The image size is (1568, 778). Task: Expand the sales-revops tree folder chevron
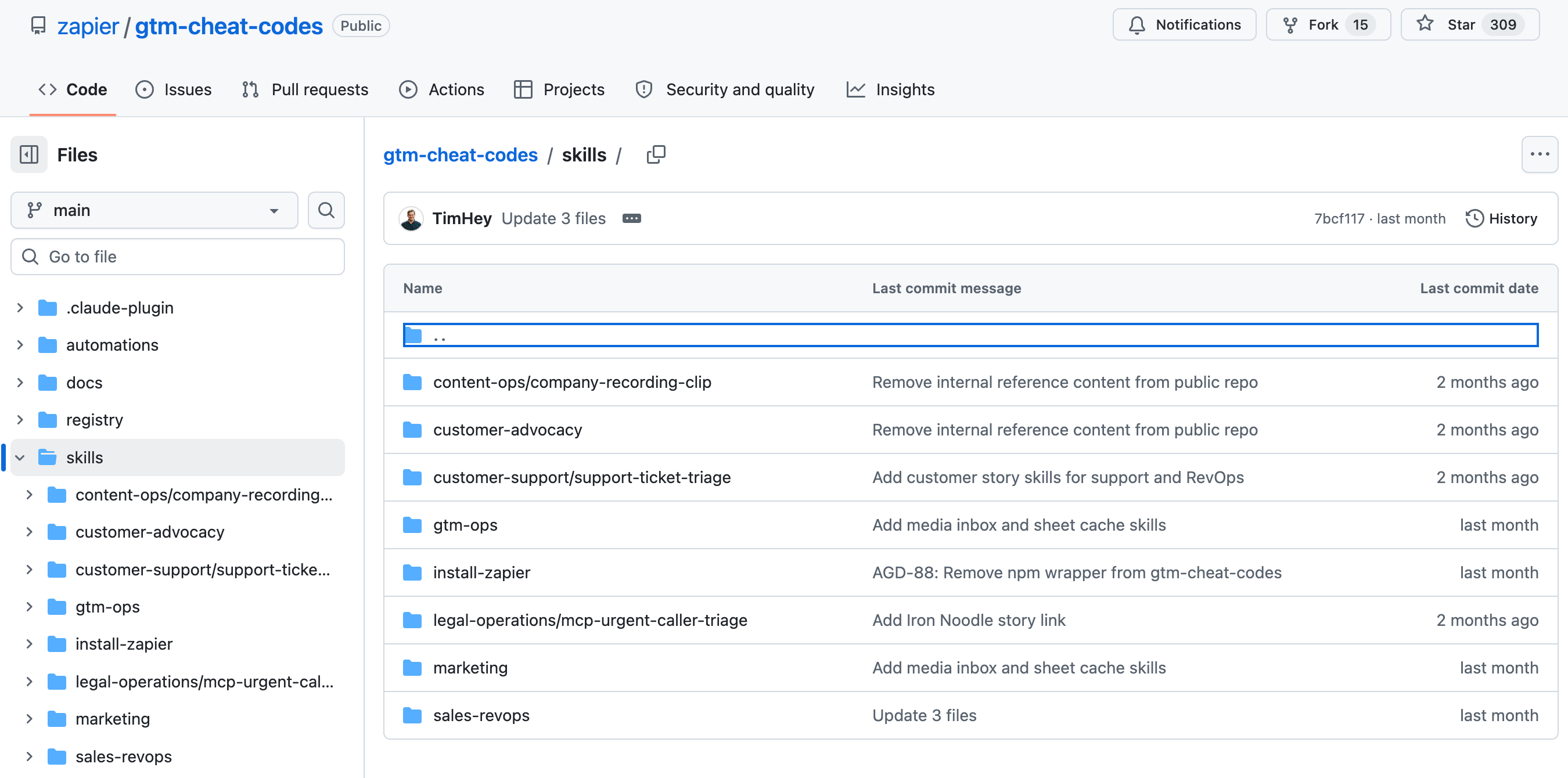pos(29,757)
